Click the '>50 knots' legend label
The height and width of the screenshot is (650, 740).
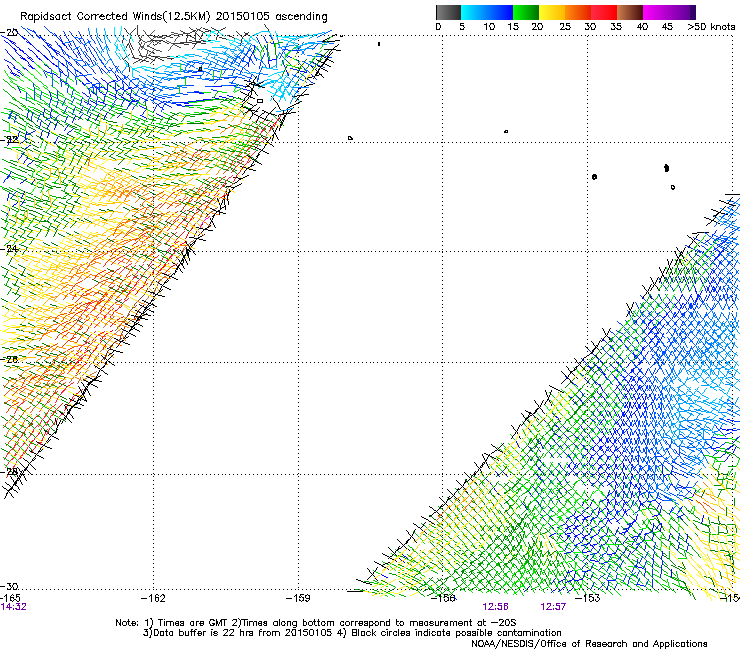(x=711, y=27)
